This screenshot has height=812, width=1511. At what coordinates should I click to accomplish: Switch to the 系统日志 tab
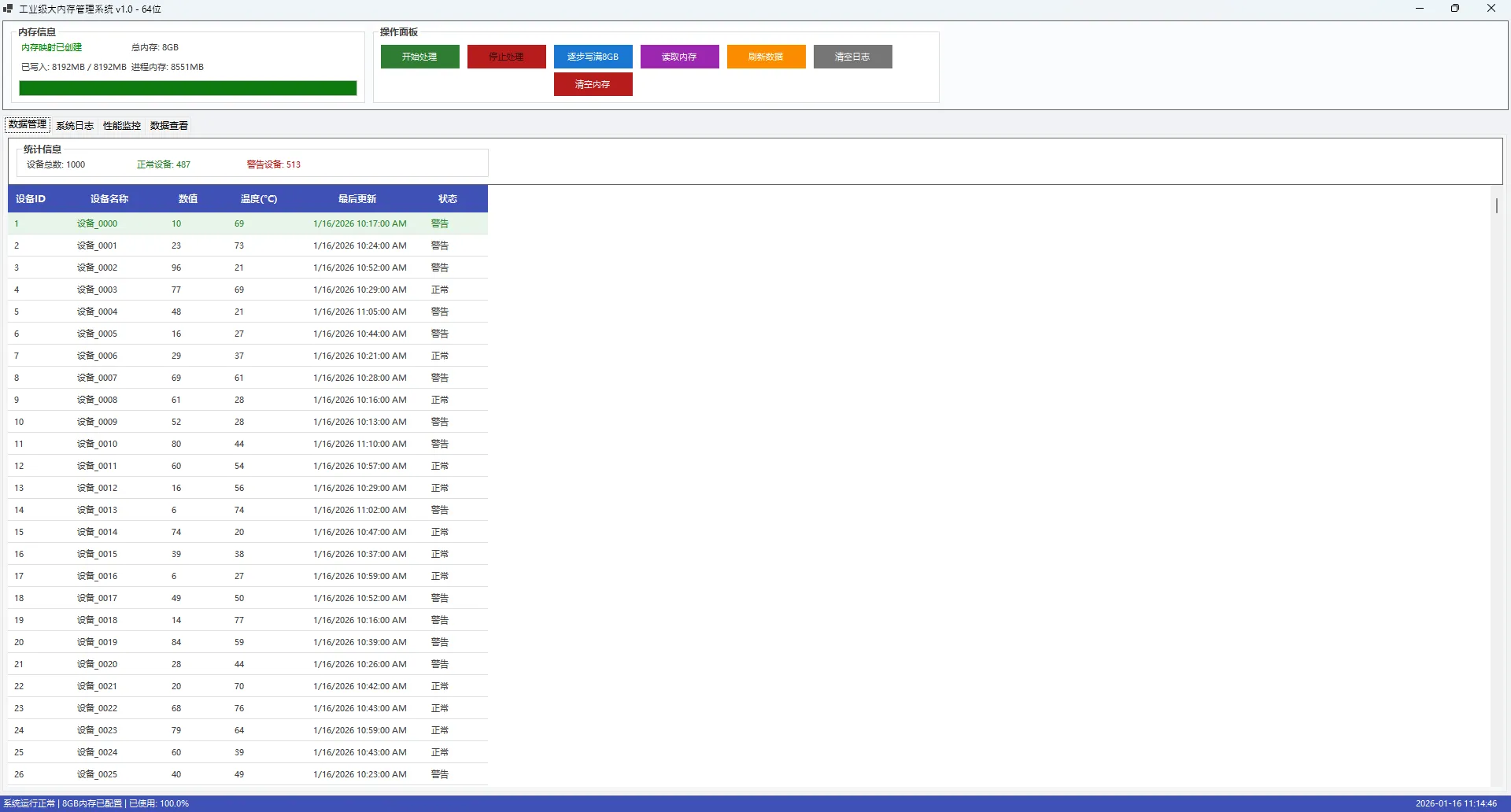click(75, 126)
